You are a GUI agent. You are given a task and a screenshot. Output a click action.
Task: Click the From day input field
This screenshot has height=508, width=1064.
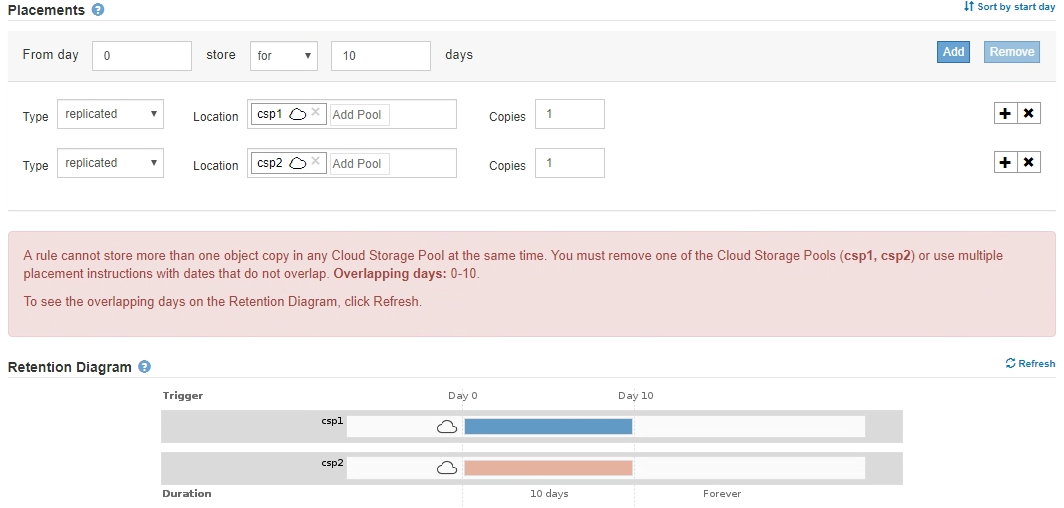pyautogui.click(x=141, y=56)
